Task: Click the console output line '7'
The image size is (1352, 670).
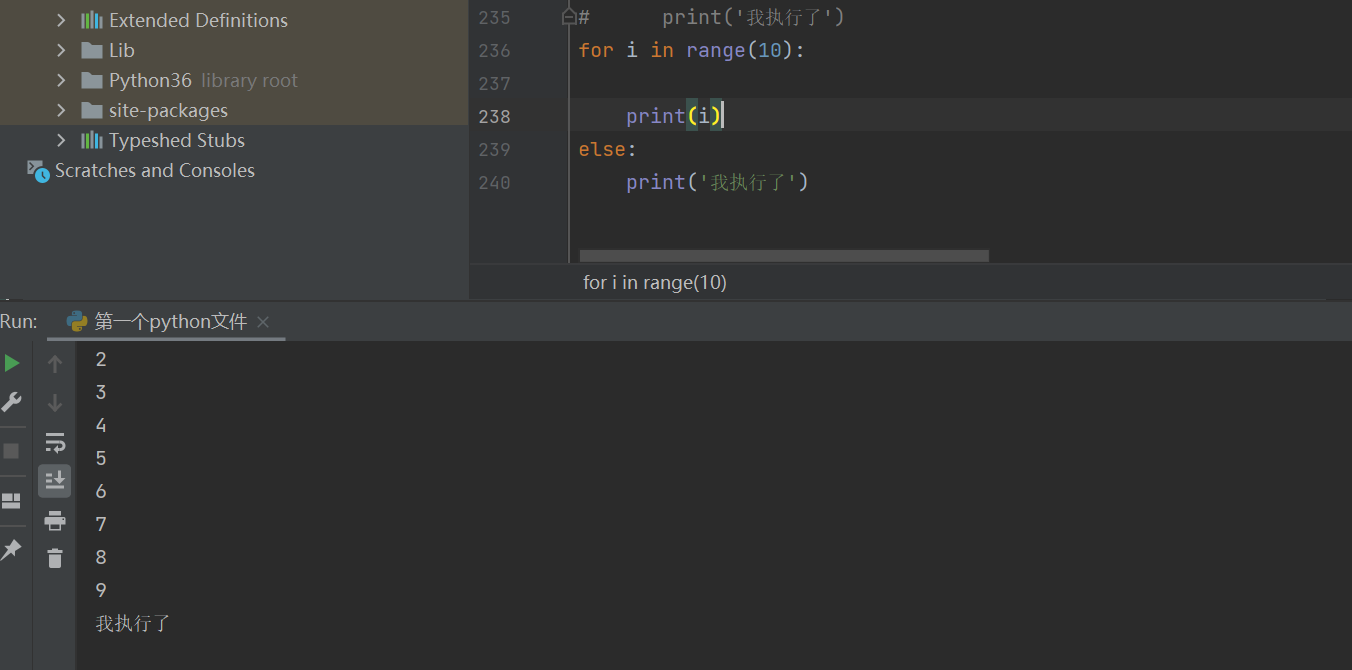Action: 101,524
